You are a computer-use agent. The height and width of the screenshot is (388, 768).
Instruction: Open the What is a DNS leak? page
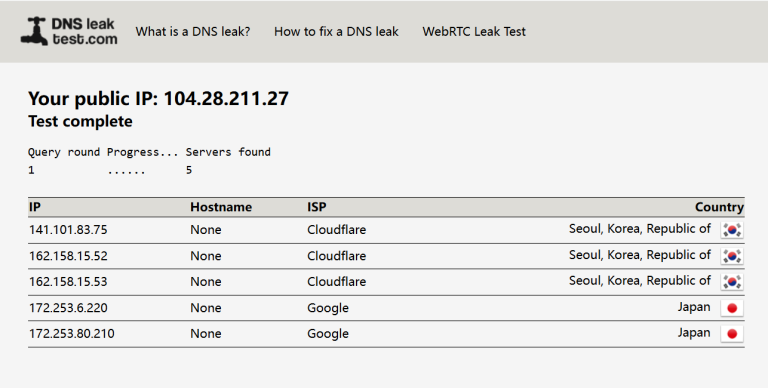point(193,31)
